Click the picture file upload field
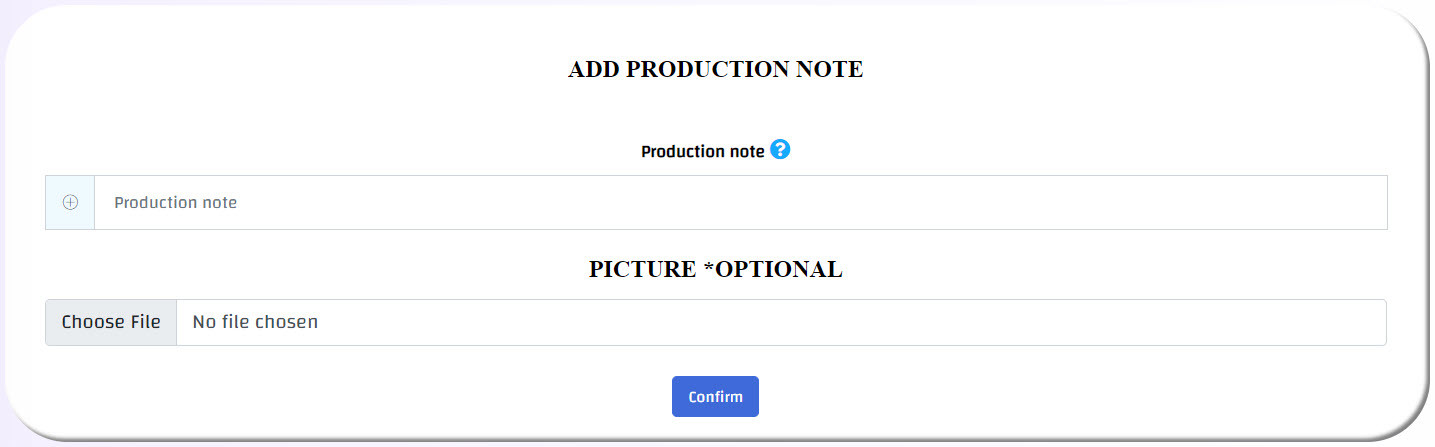Viewport: 1435px width, 447px height. [715, 322]
